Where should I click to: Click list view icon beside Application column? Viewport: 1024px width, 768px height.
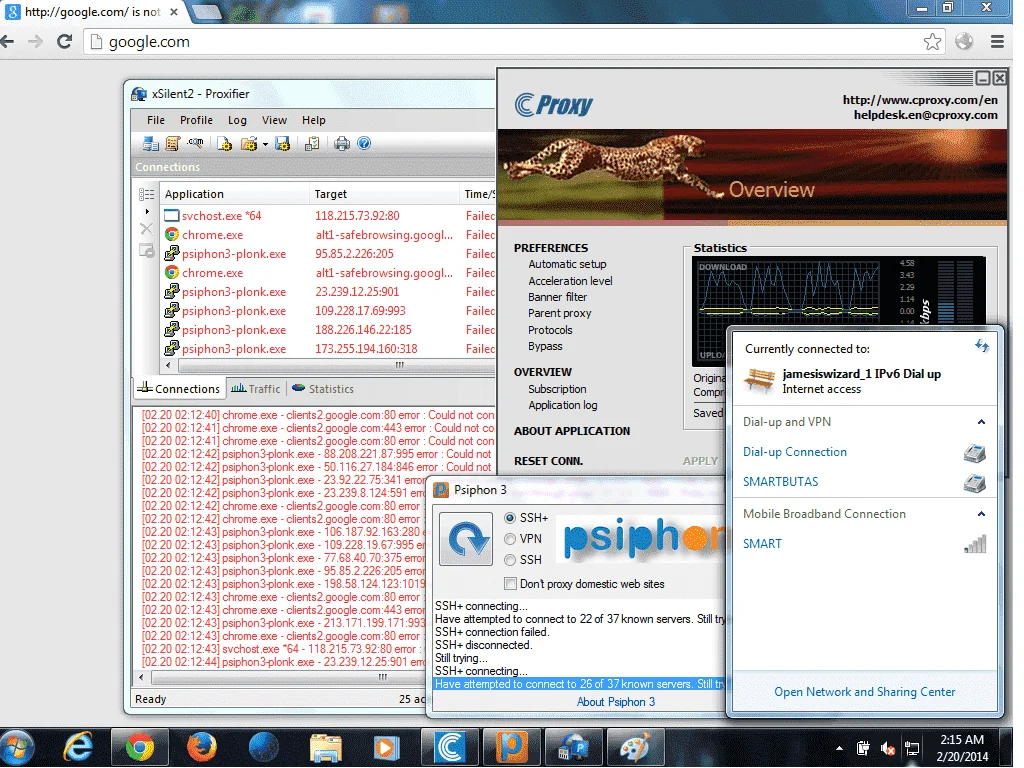147,195
